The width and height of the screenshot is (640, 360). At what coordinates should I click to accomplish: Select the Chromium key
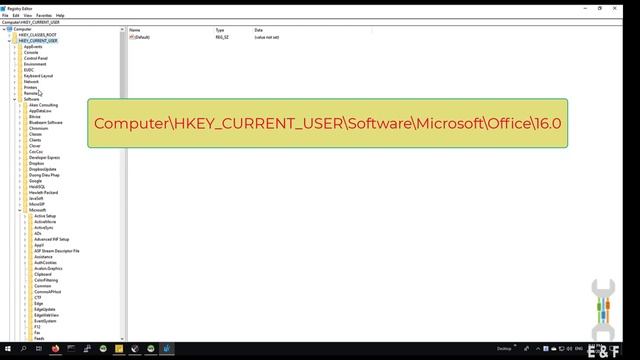tap(38, 129)
